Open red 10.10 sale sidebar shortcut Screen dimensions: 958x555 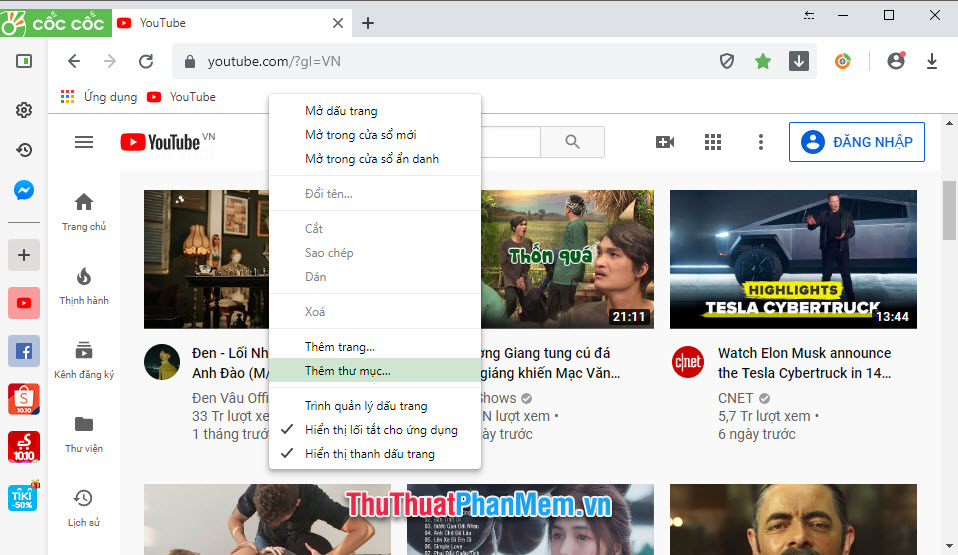tap(24, 447)
